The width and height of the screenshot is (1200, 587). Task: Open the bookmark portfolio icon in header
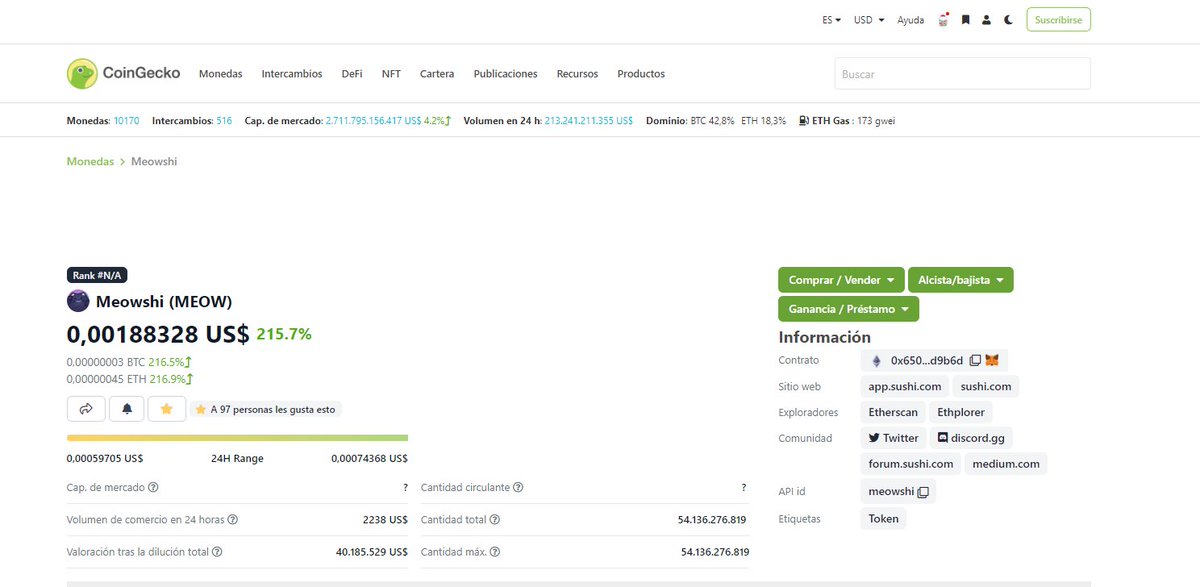(x=966, y=19)
